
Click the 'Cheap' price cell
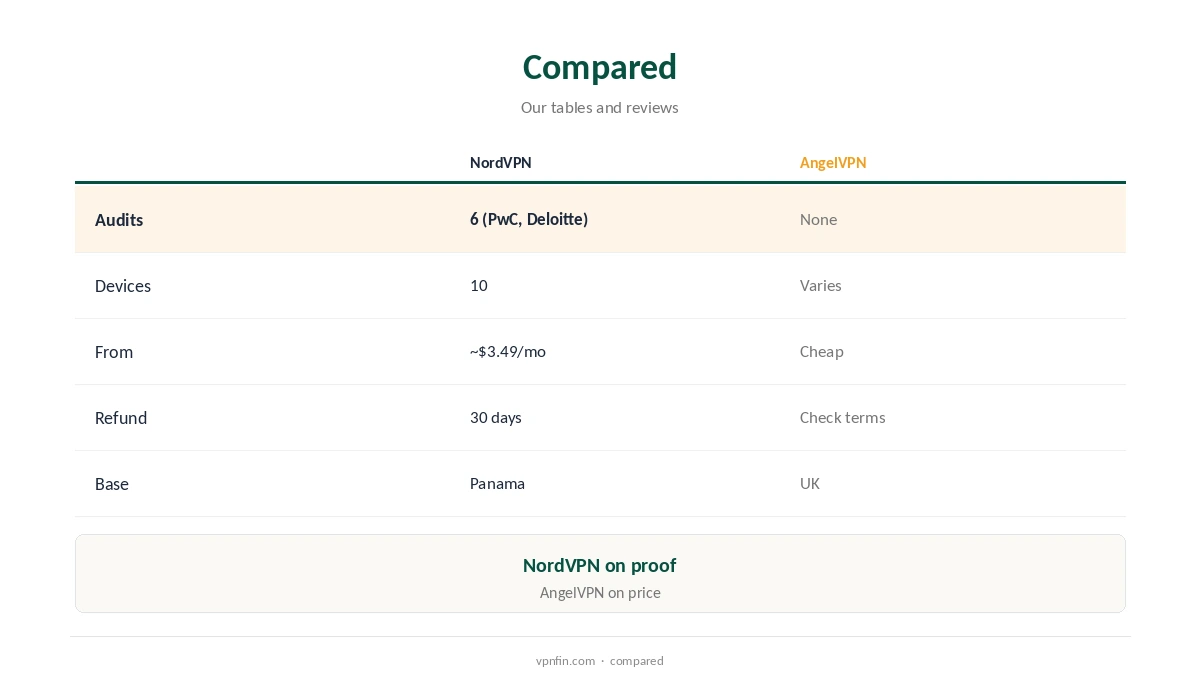coord(822,351)
